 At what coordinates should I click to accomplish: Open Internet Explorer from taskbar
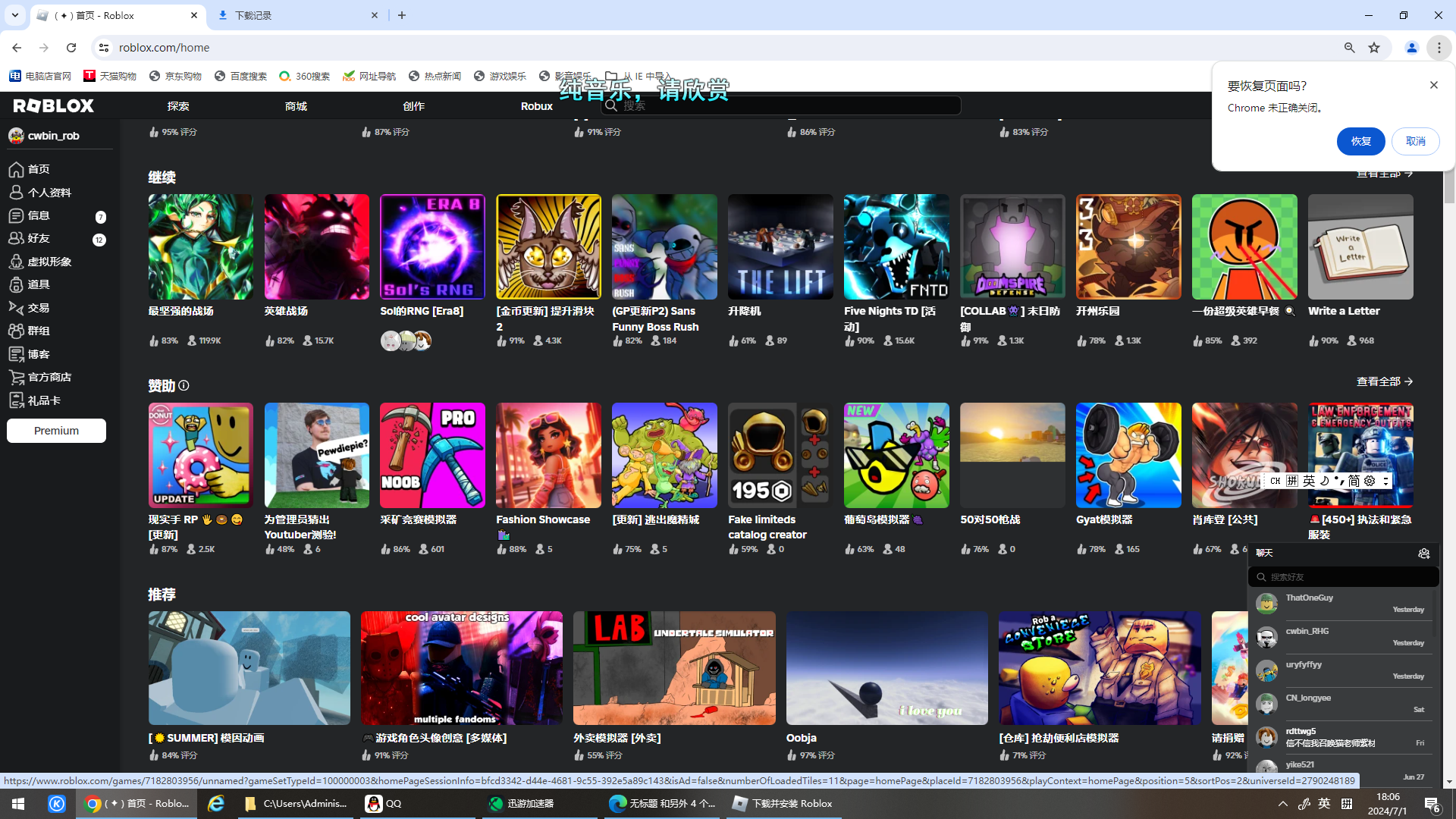tap(216, 804)
